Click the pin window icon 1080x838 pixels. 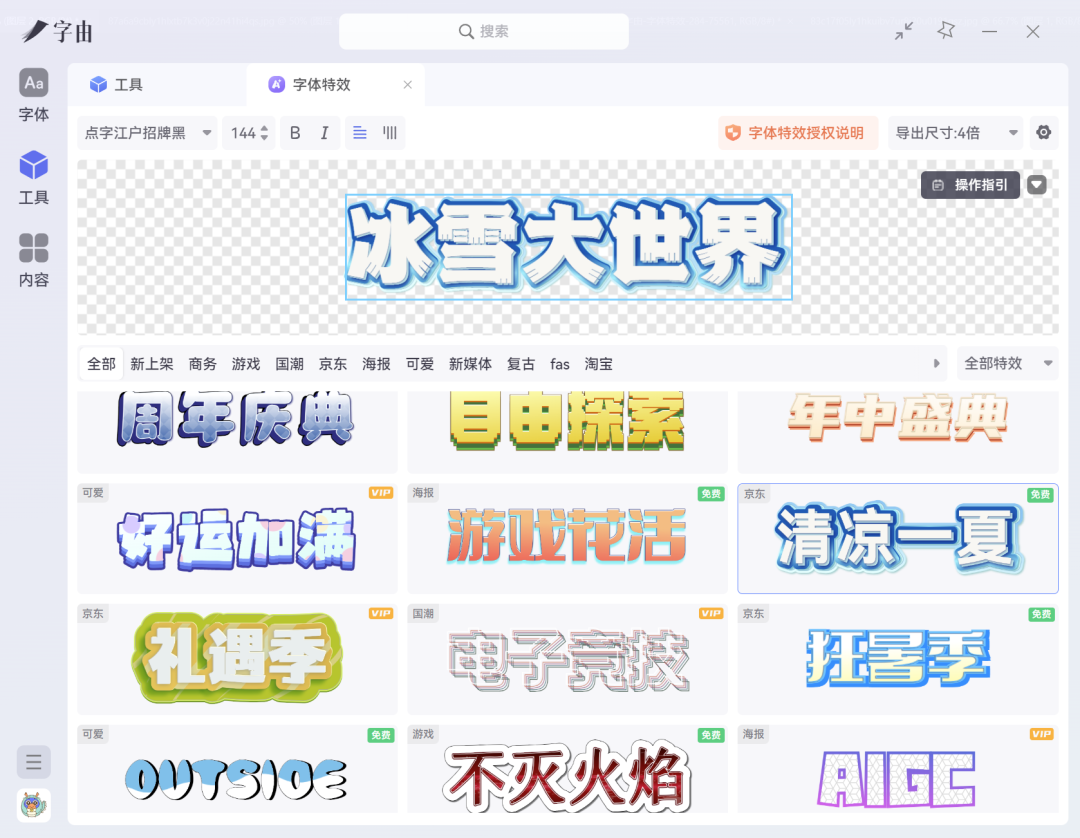(946, 31)
